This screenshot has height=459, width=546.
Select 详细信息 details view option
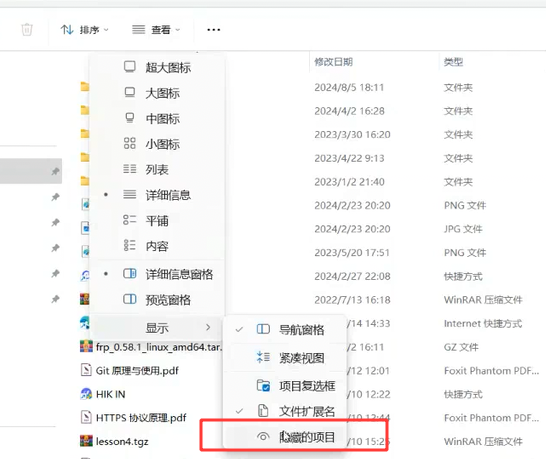coord(157,195)
